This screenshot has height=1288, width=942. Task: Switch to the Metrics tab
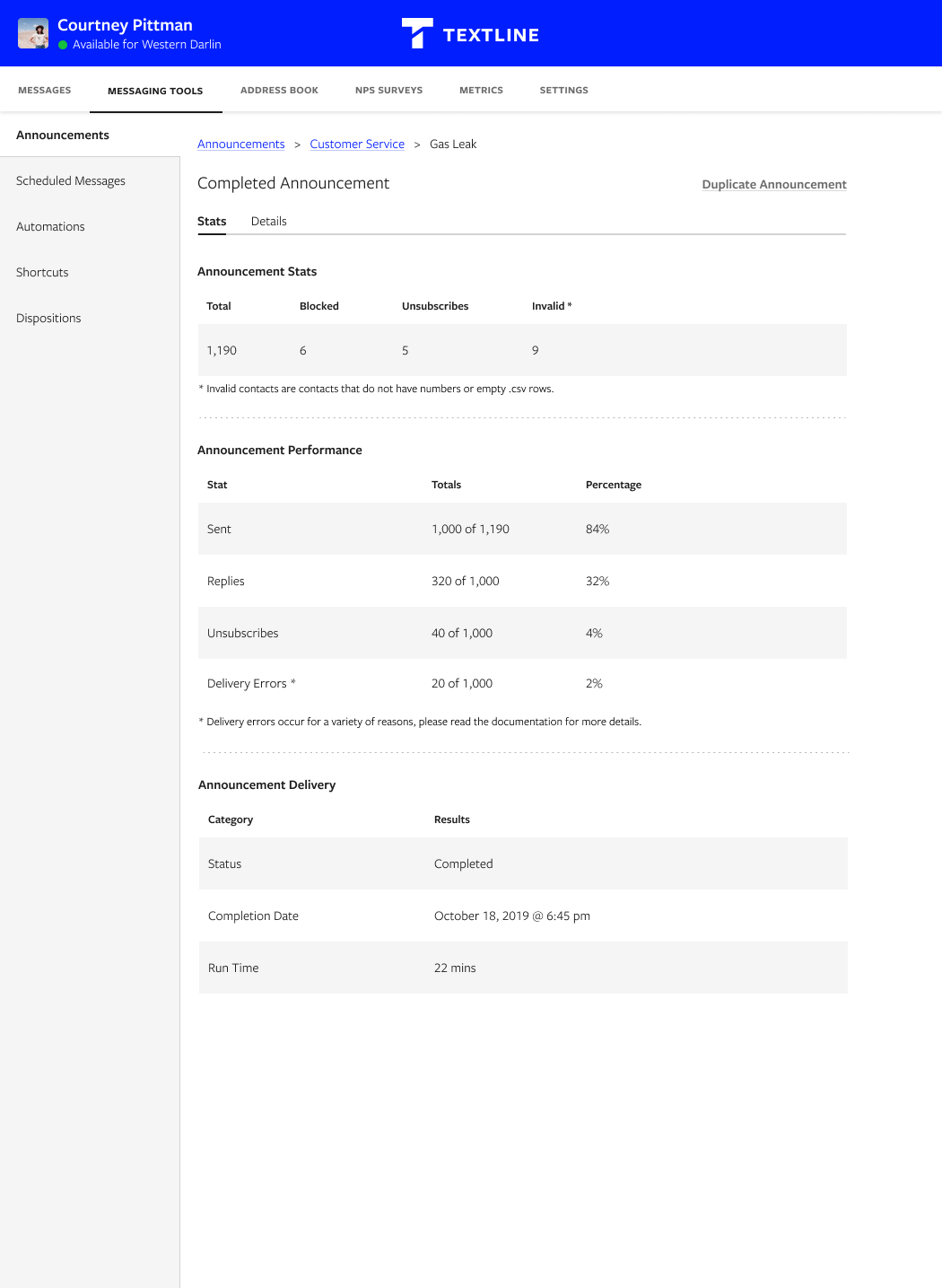tap(481, 90)
